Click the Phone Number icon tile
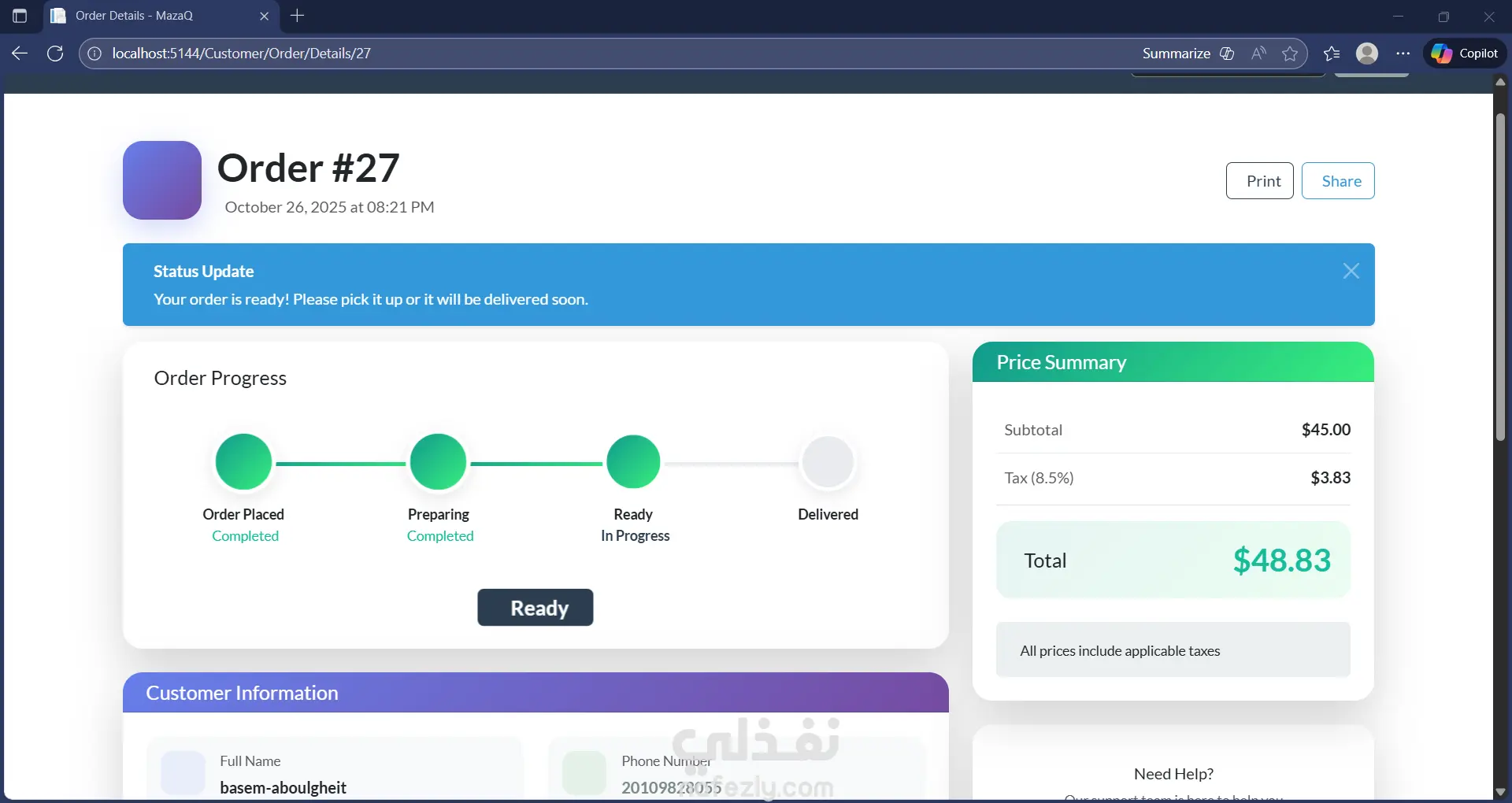The image size is (1512, 803). pyautogui.click(x=584, y=773)
